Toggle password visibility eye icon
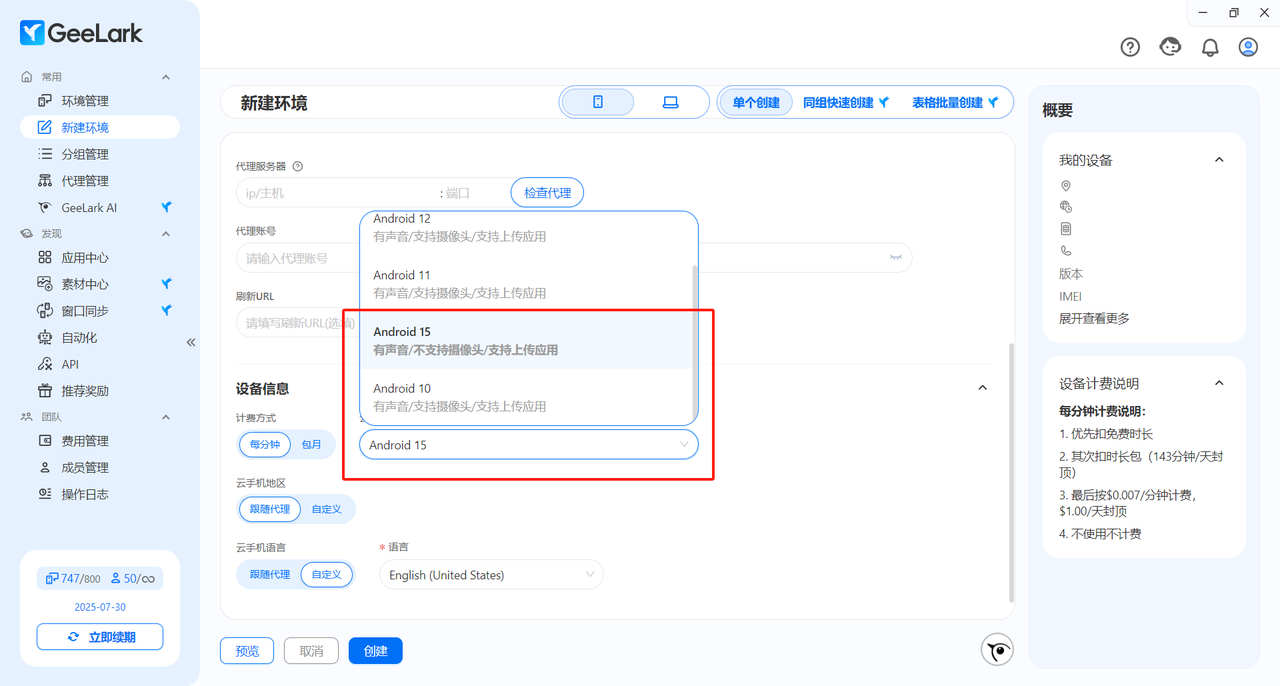The width and height of the screenshot is (1280, 686). click(896, 258)
